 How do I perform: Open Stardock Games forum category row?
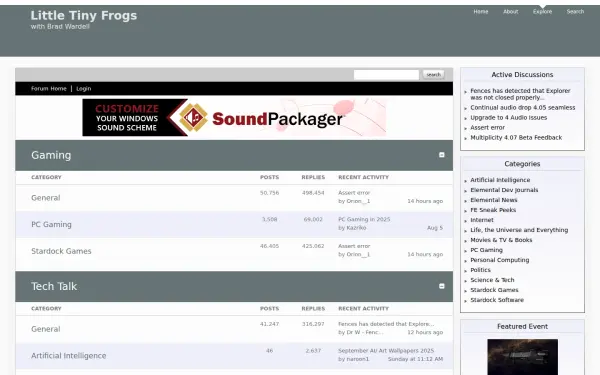click(61, 251)
